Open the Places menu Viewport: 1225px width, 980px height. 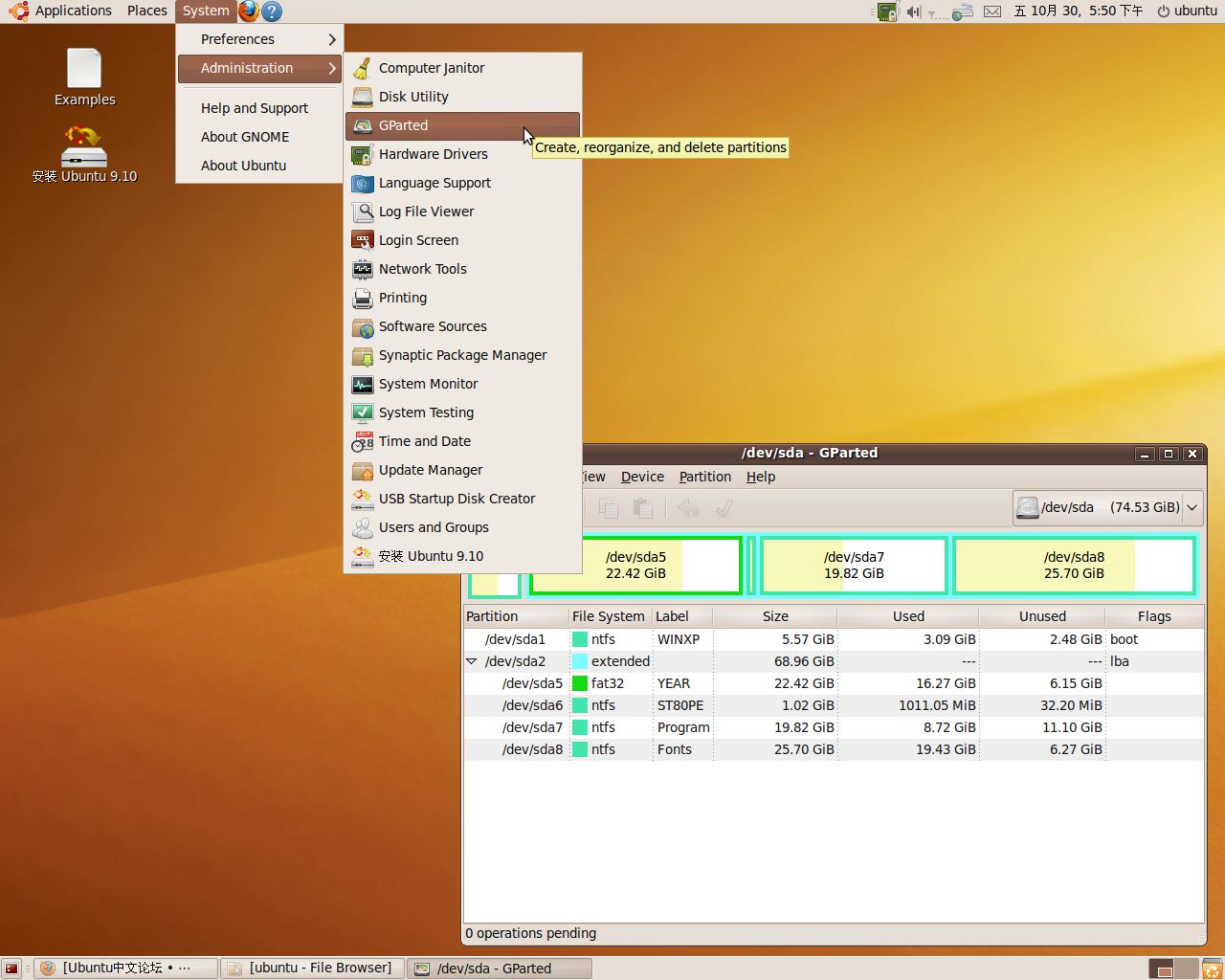click(x=146, y=11)
